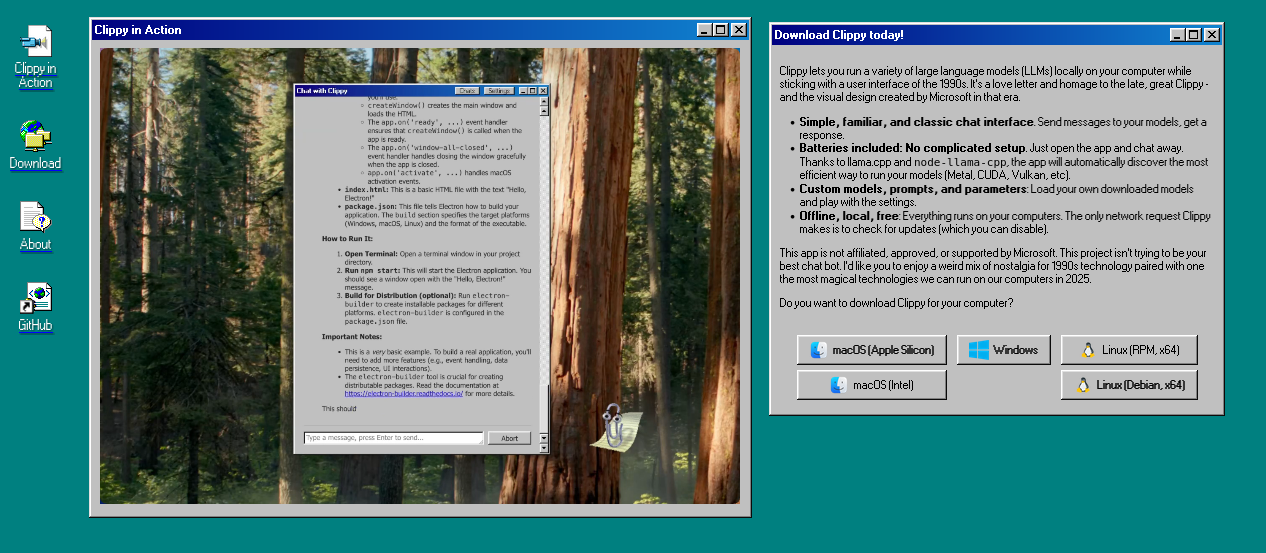Download Clippy for macOS (Intel)
Viewport: 1266px width, 553px height.
872,385
